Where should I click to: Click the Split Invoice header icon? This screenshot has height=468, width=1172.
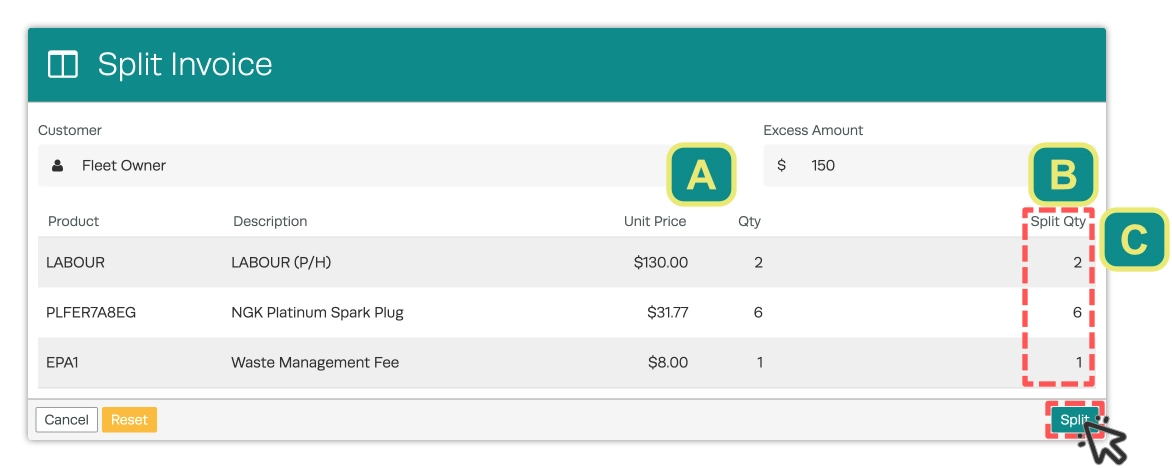click(x=63, y=64)
